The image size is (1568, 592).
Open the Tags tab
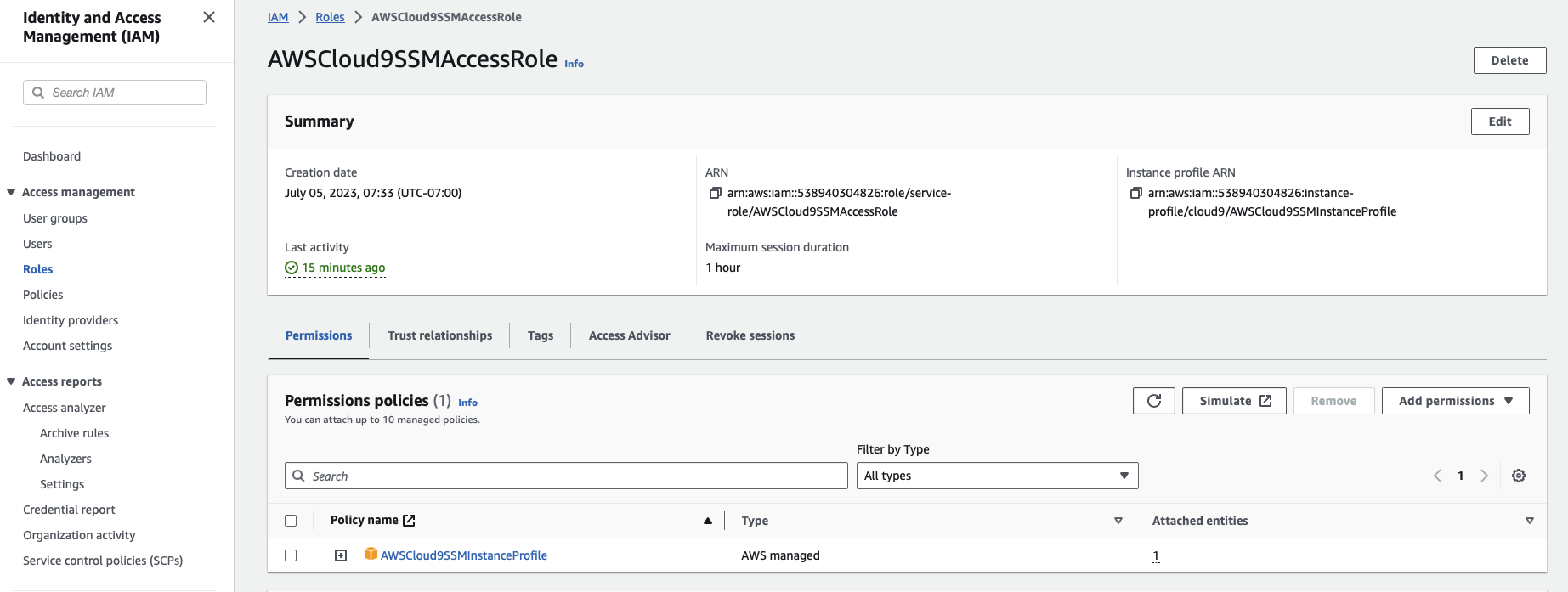tap(541, 335)
